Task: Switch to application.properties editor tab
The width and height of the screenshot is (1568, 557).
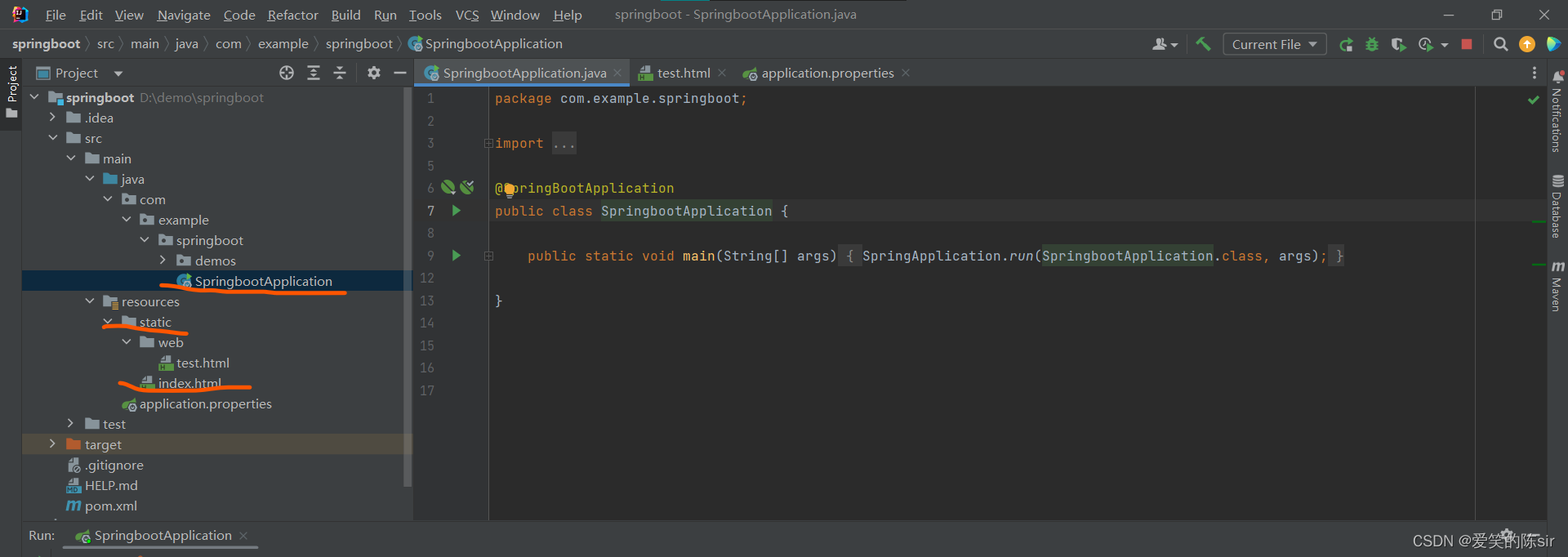Action: (x=826, y=73)
